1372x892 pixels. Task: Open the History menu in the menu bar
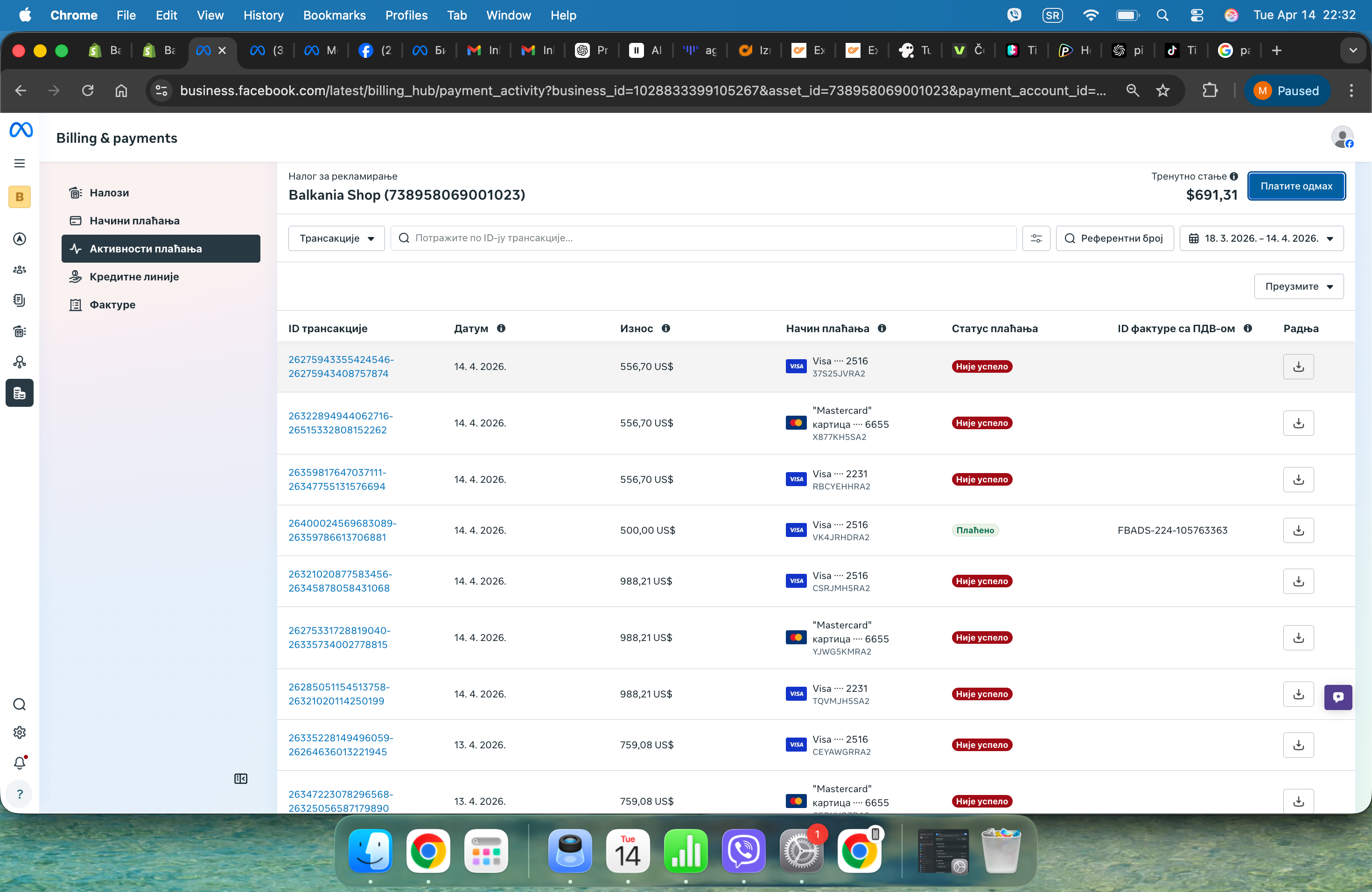264,15
